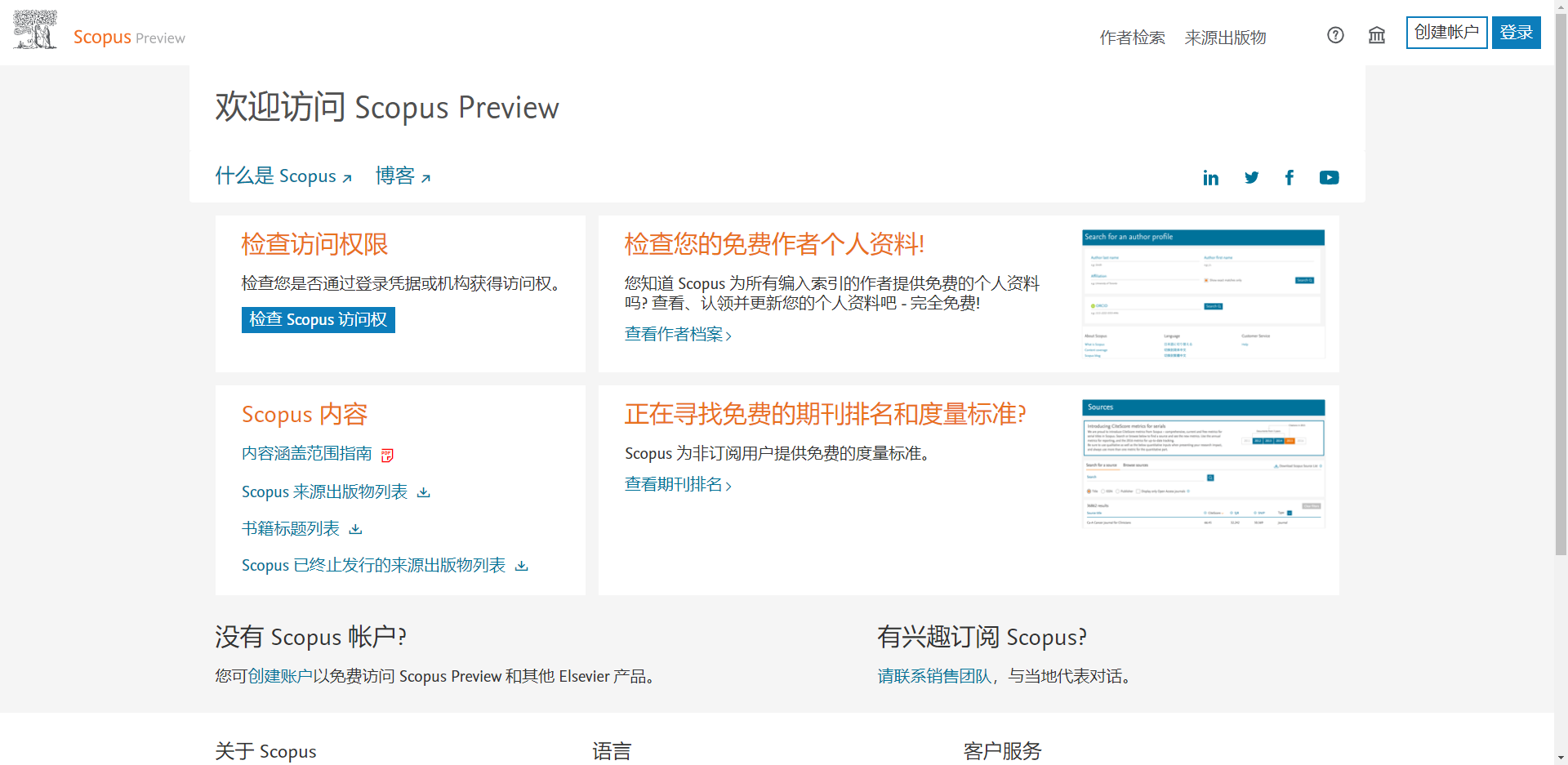Click the Sources page screenshot thumbnail

tap(1203, 464)
